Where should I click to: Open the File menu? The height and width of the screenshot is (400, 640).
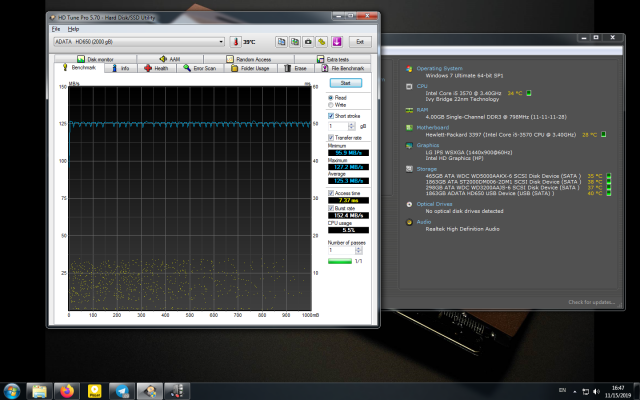coord(57,28)
